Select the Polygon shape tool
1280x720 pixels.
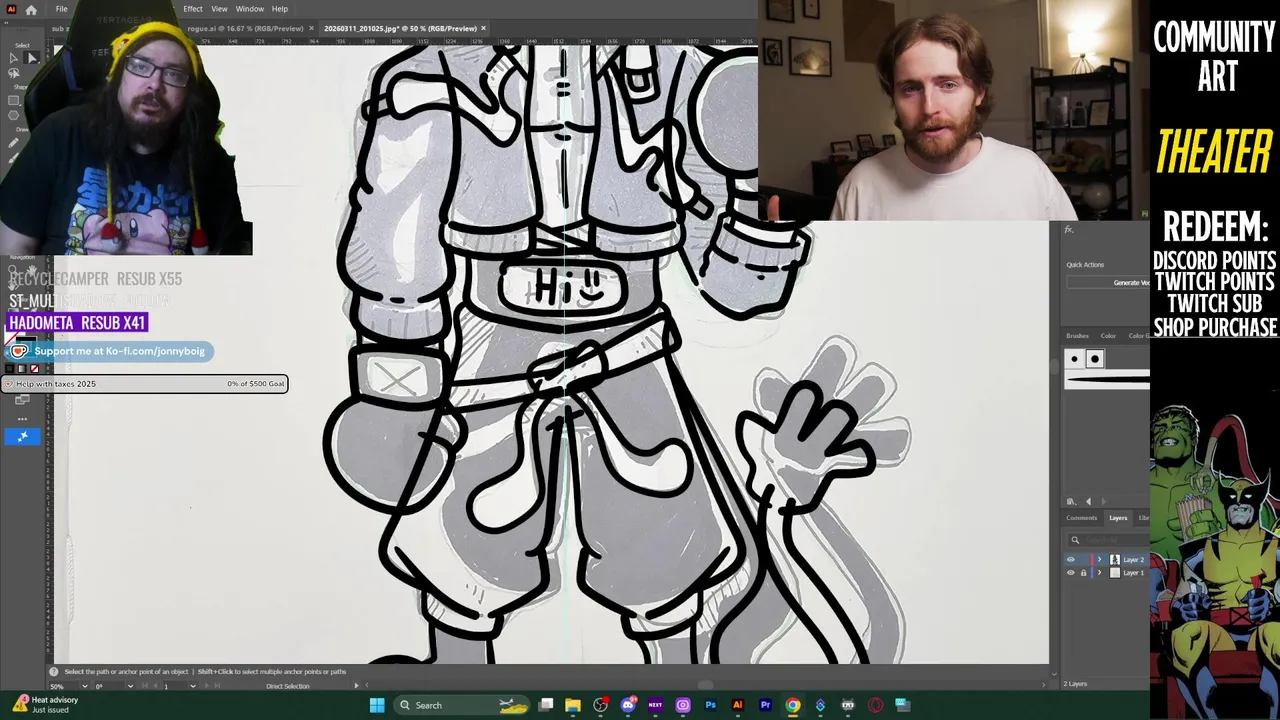pyautogui.click(x=14, y=115)
